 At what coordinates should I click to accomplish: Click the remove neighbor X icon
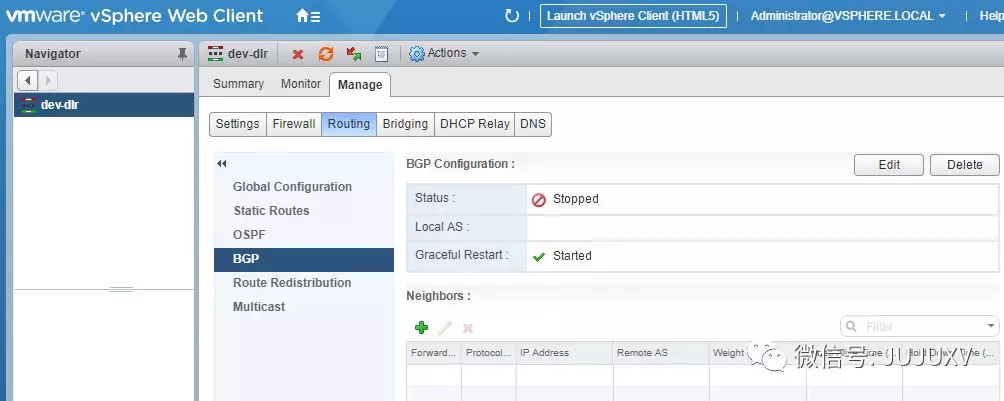point(468,328)
